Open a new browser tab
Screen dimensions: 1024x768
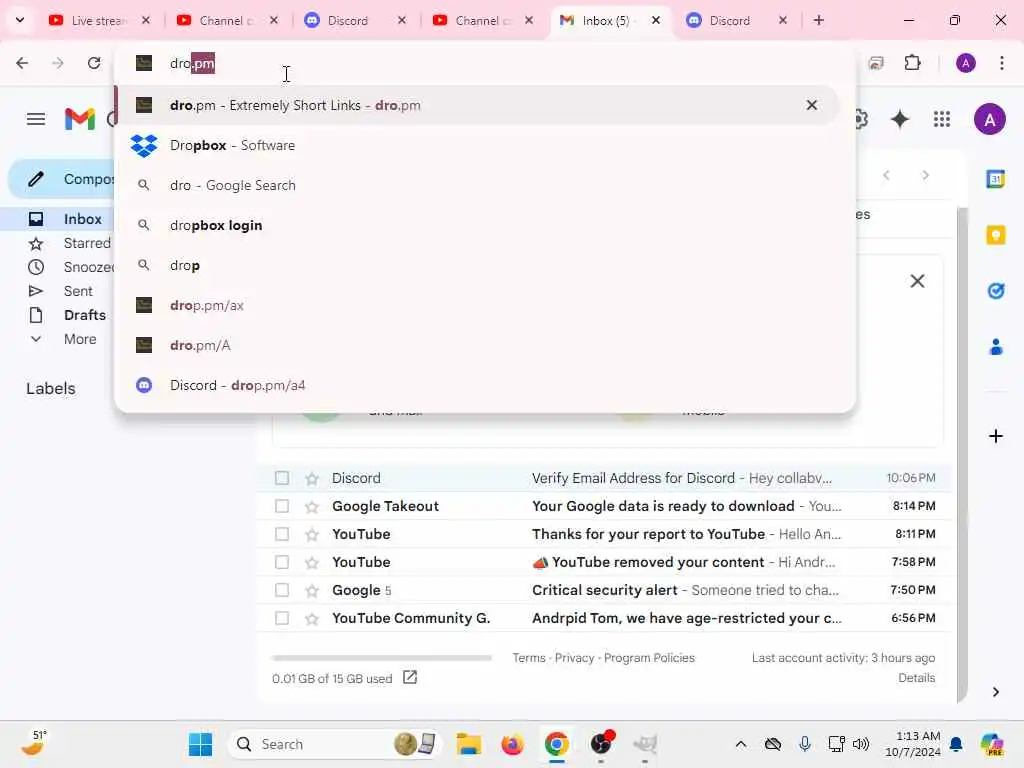point(818,20)
